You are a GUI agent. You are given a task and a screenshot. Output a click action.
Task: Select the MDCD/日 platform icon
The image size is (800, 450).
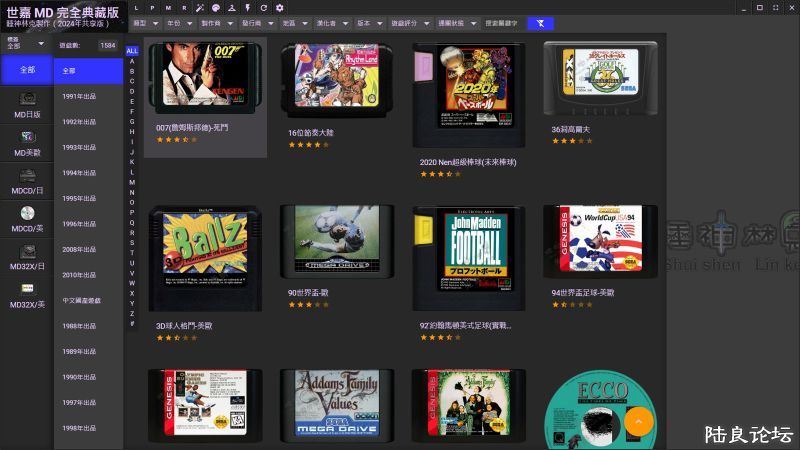[x=27, y=175]
